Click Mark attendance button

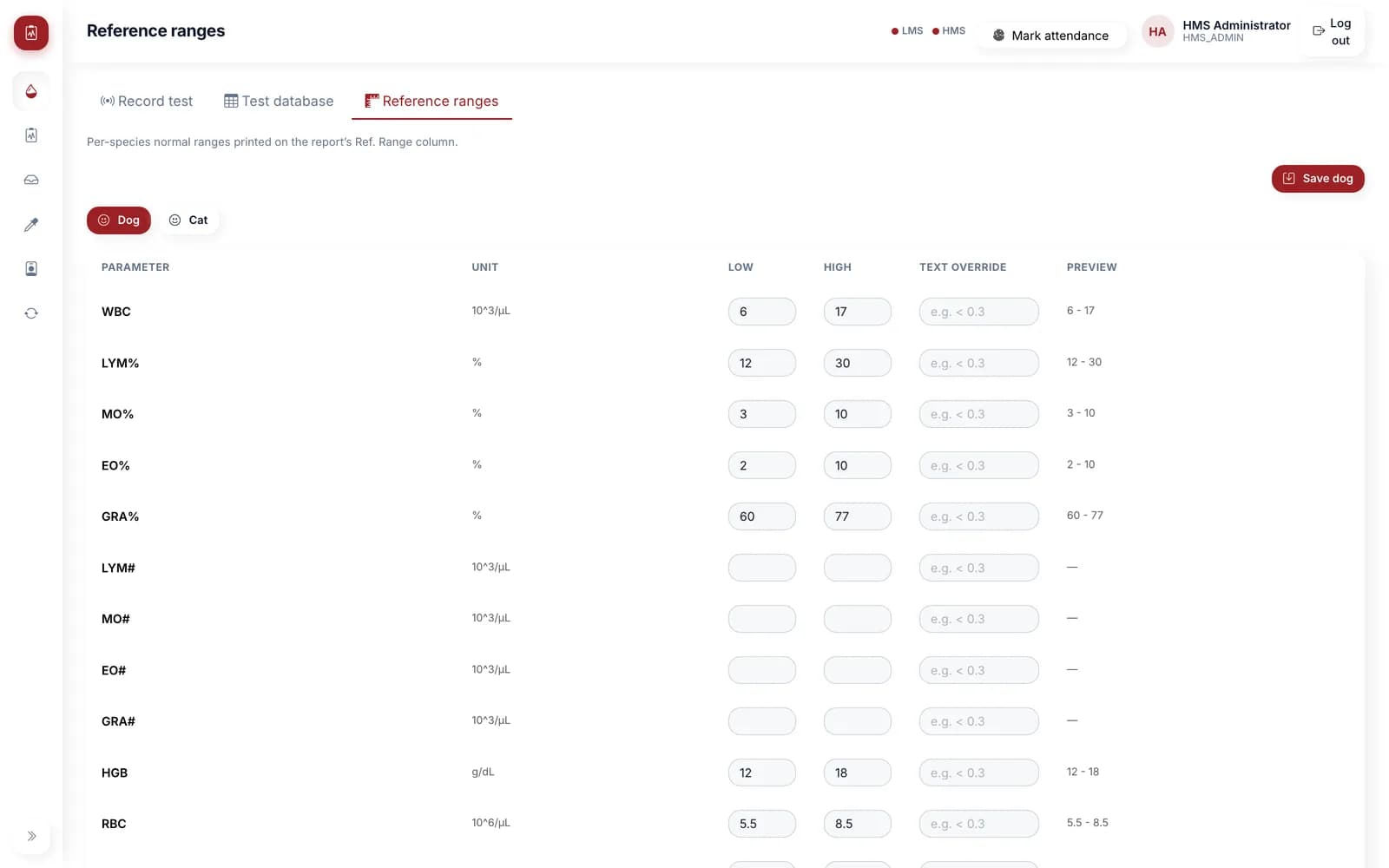1051,36
